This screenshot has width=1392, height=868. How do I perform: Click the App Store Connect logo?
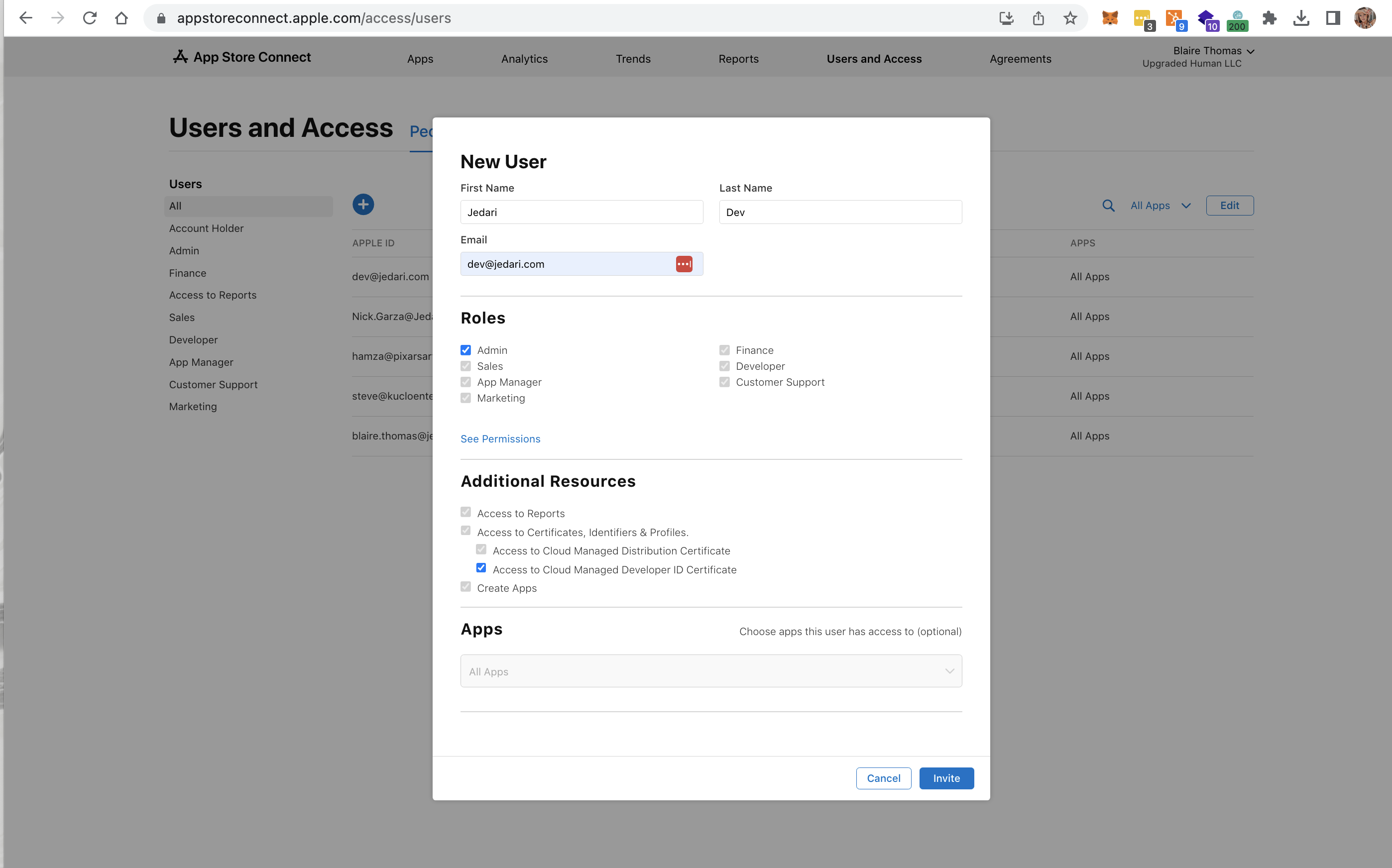pyautogui.click(x=242, y=57)
